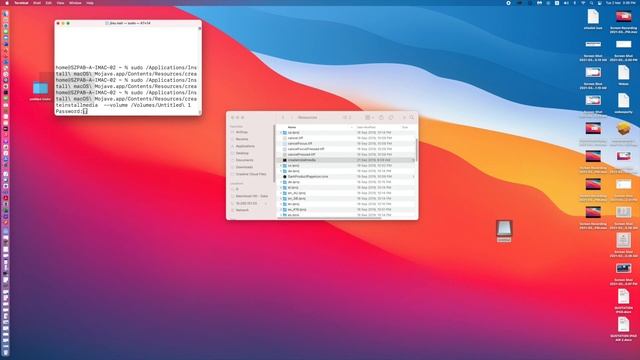Open Finder search

pos(411,118)
